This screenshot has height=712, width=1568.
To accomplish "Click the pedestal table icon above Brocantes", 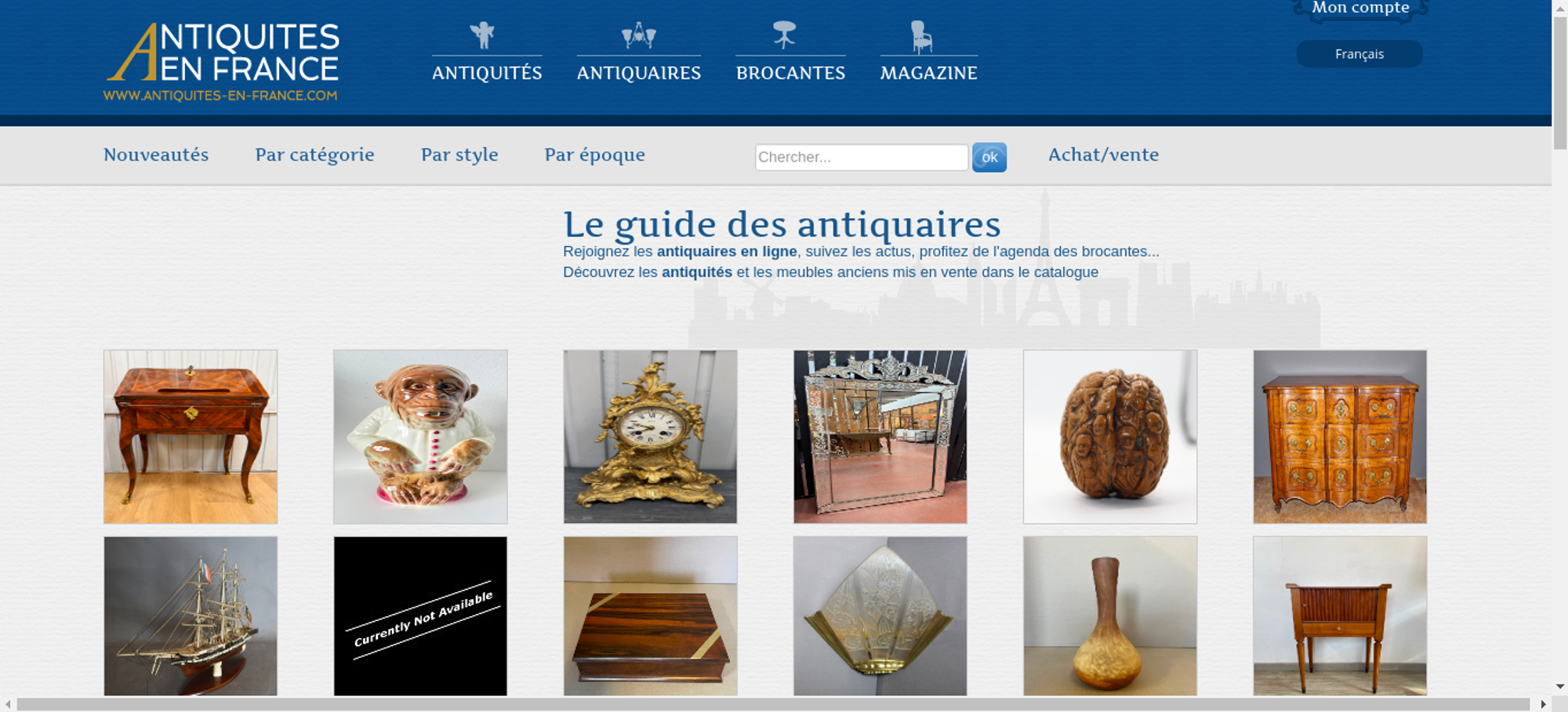I will (x=784, y=35).
